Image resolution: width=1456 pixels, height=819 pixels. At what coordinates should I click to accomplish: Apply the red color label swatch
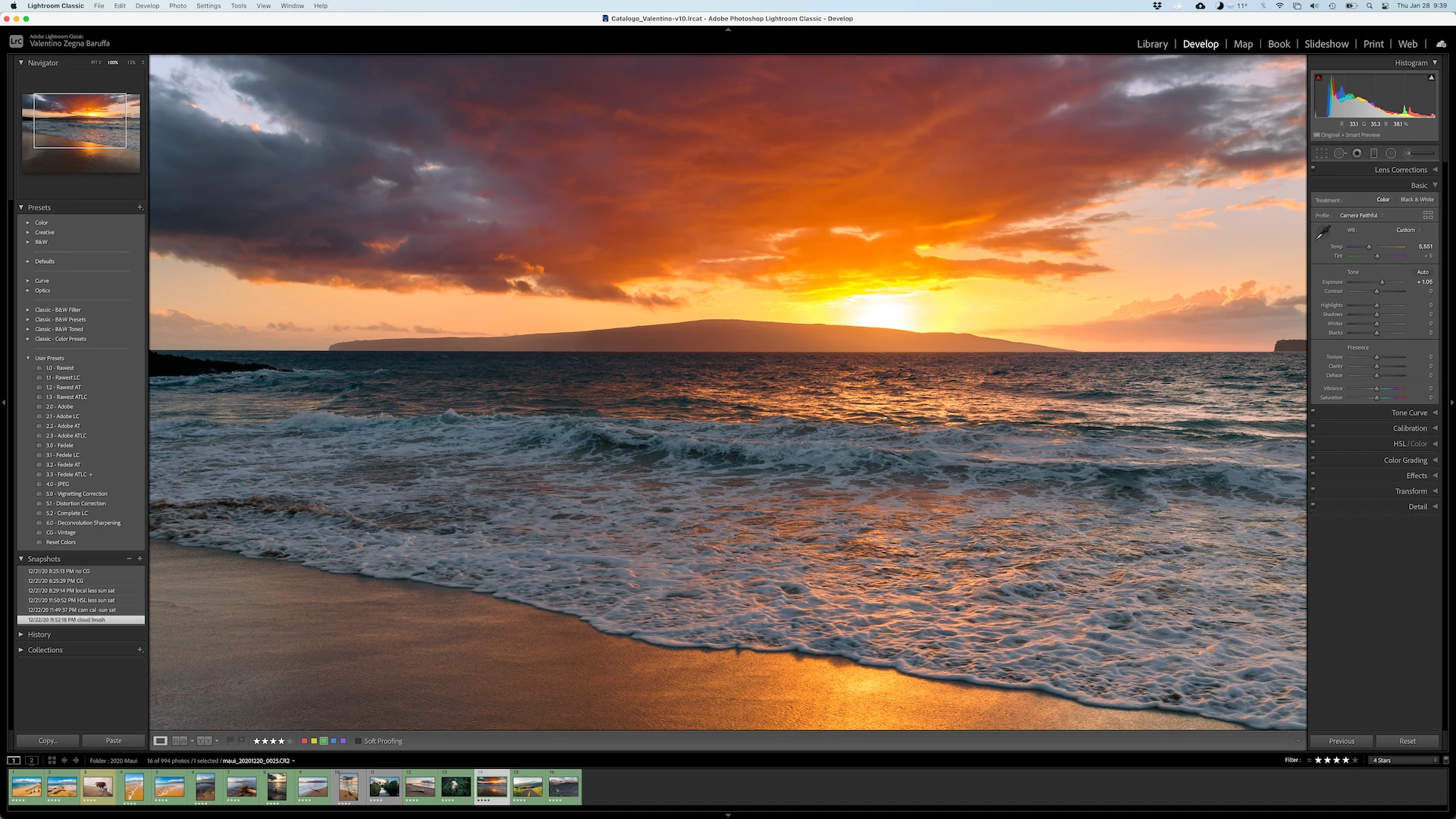[304, 741]
